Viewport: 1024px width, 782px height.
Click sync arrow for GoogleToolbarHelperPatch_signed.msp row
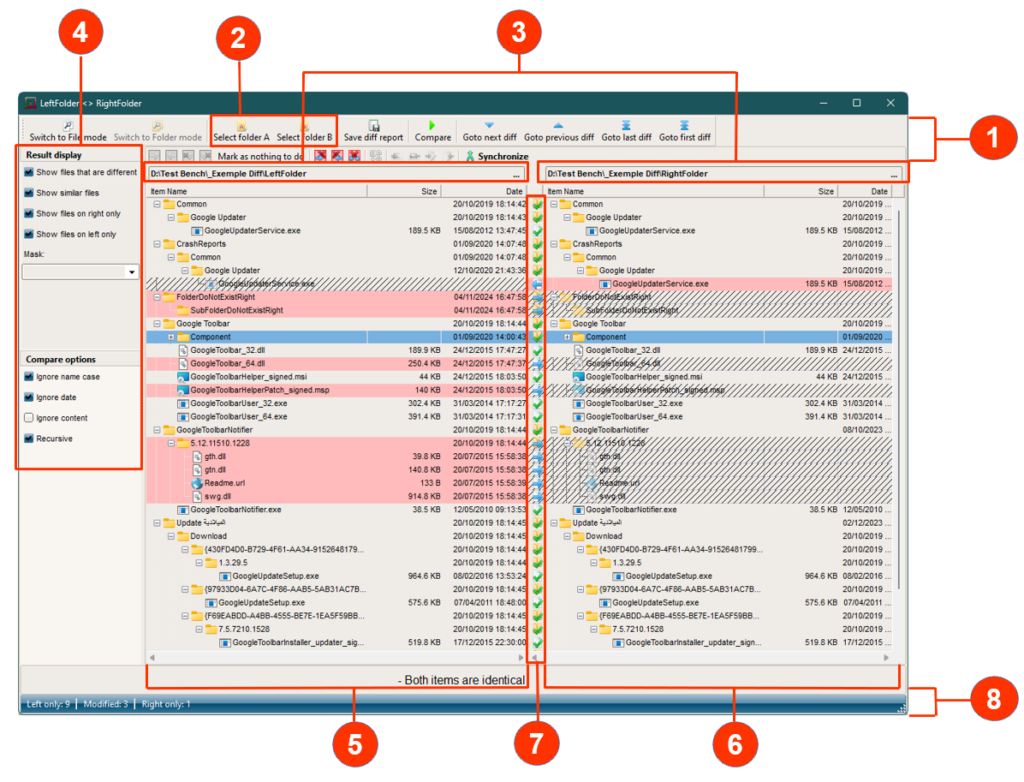point(537,390)
